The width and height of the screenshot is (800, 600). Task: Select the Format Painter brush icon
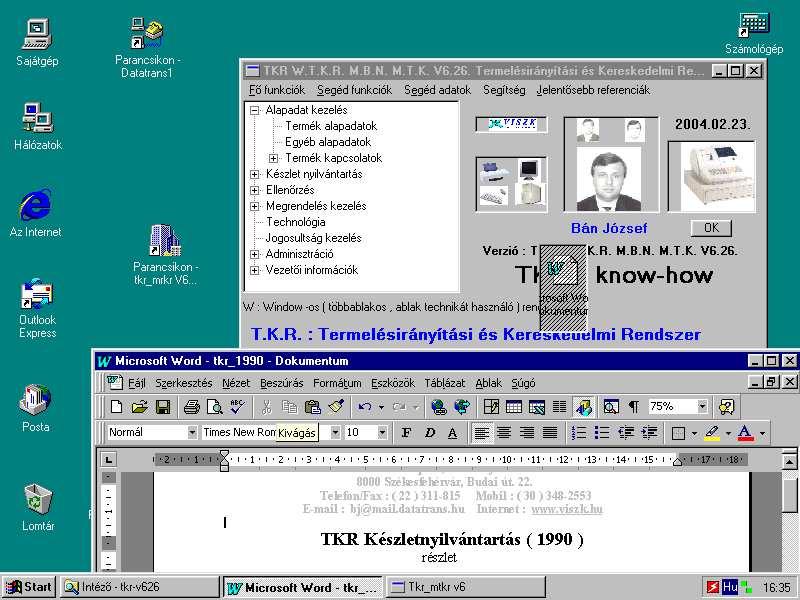click(x=336, y=407)
